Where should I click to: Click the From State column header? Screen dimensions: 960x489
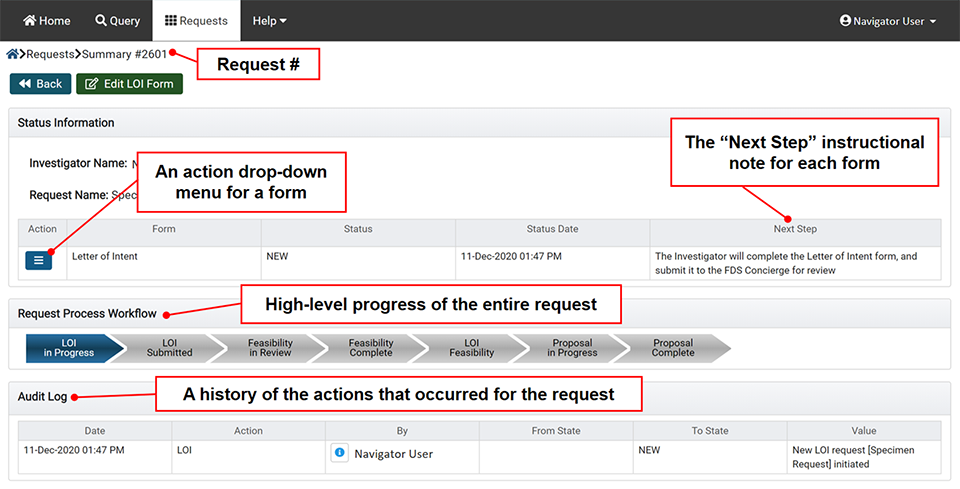point(556,431)
